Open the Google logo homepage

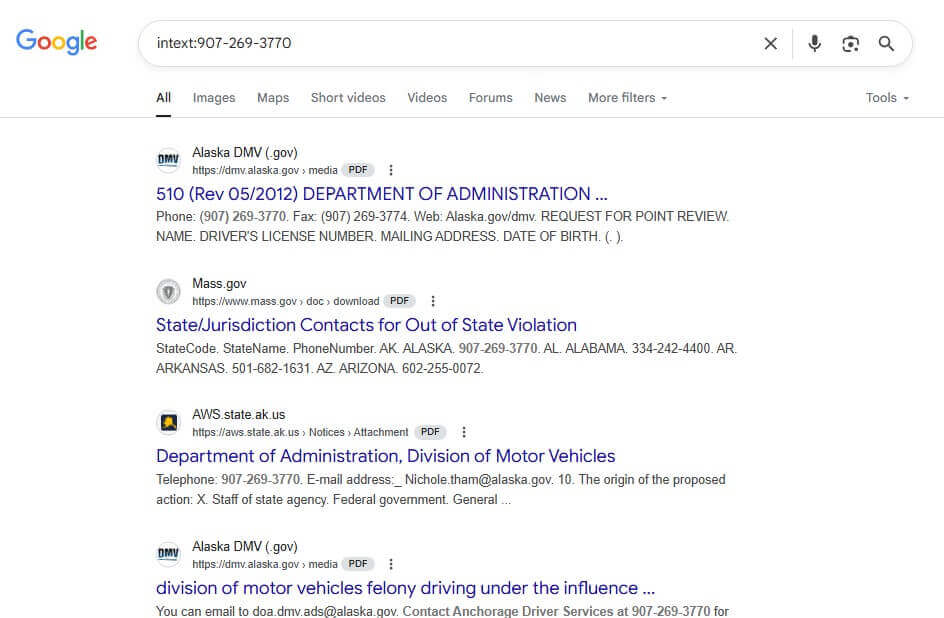pyautogui.click(x=56, y=42)
